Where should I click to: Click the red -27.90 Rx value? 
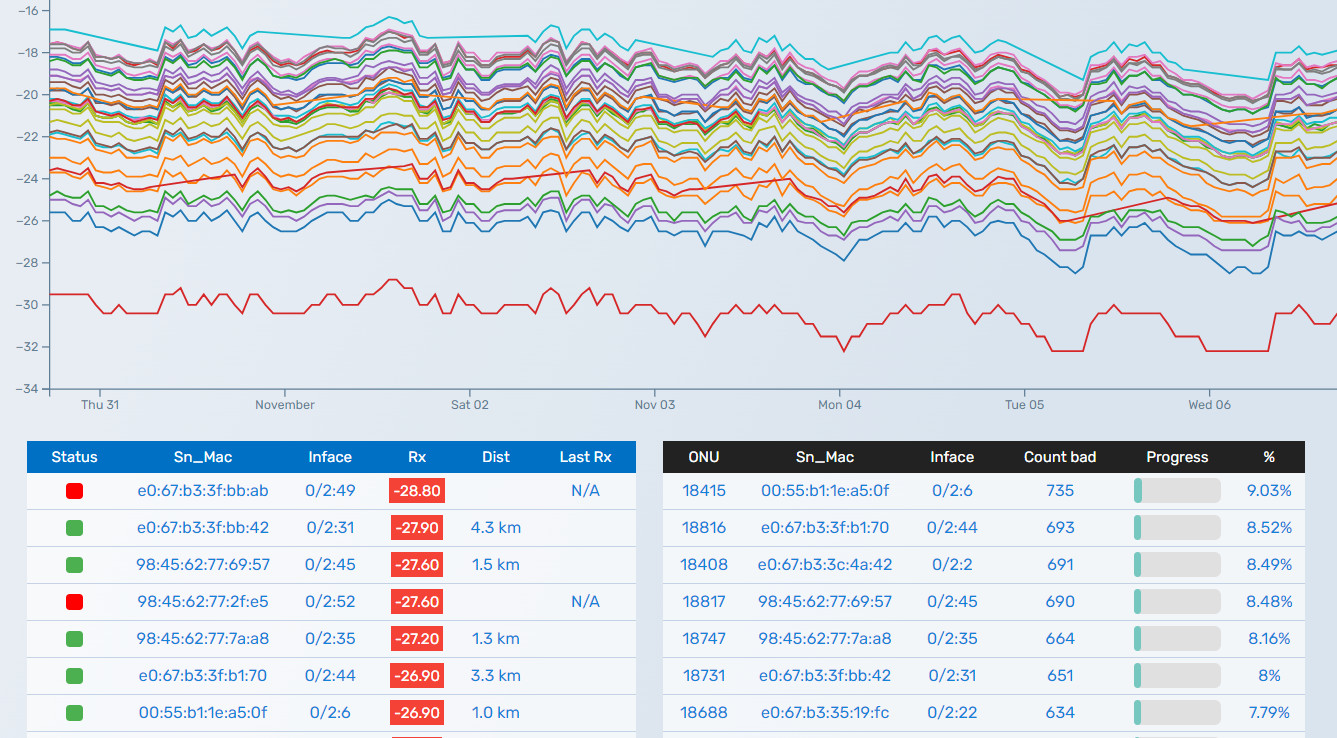(417, 528)
